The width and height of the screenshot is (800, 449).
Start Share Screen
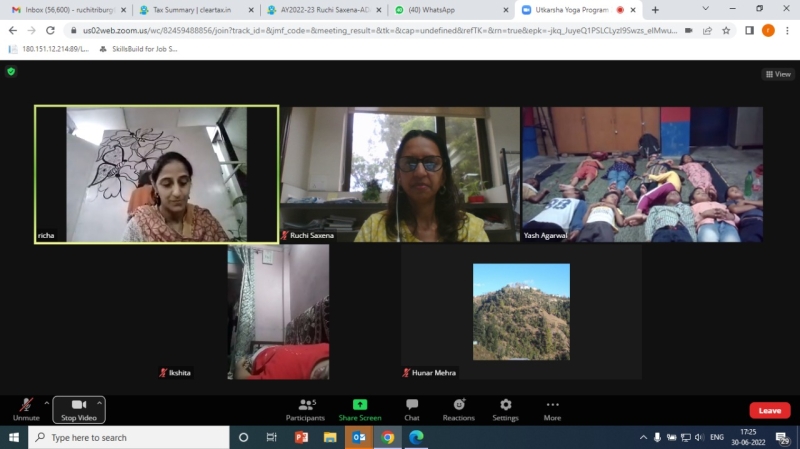tap(359, 408)
